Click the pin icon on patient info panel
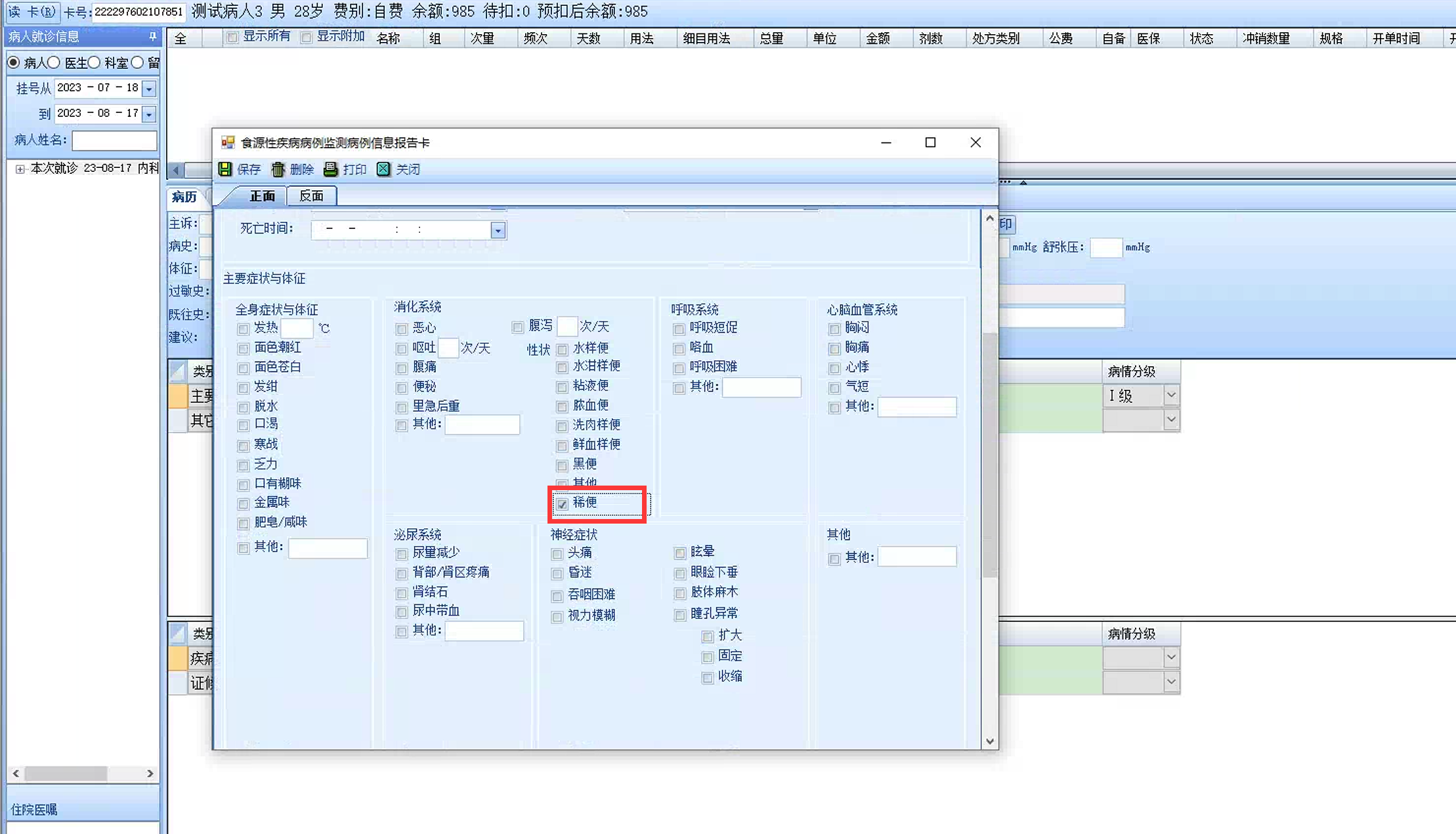The height and width of the screenshot is (834, 1456). tap(152, 37)
